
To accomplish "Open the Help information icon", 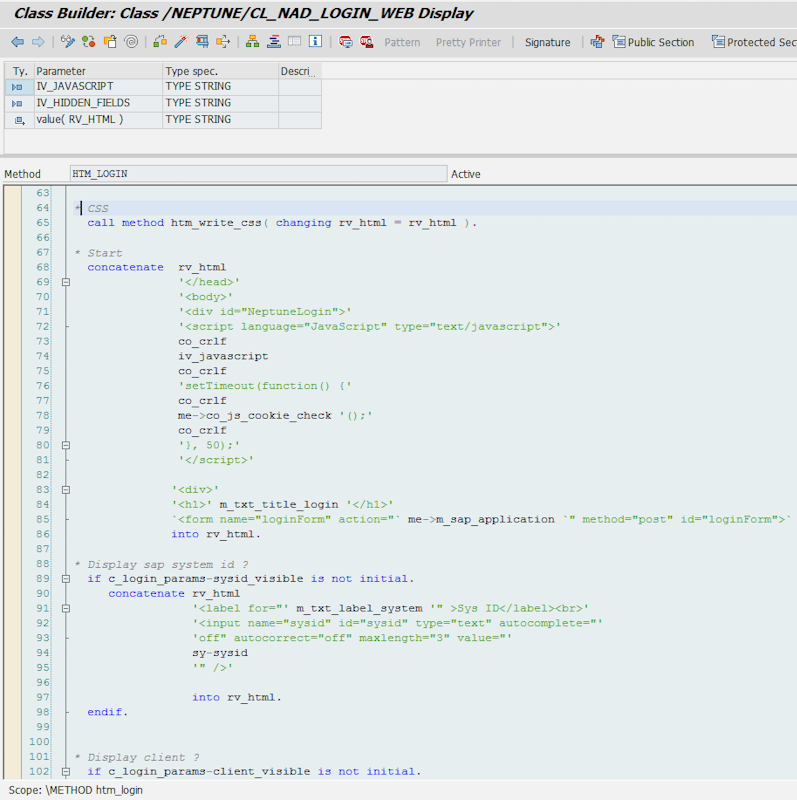I will click(x=315, y=42).
